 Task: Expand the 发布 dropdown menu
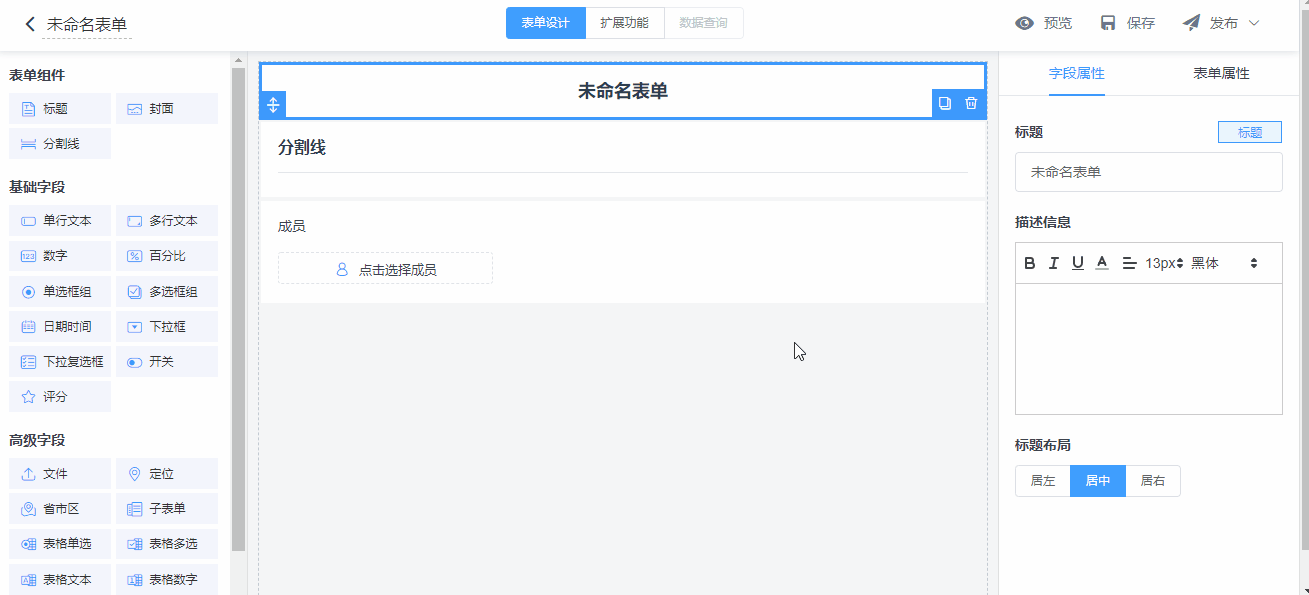[1253, 23]
